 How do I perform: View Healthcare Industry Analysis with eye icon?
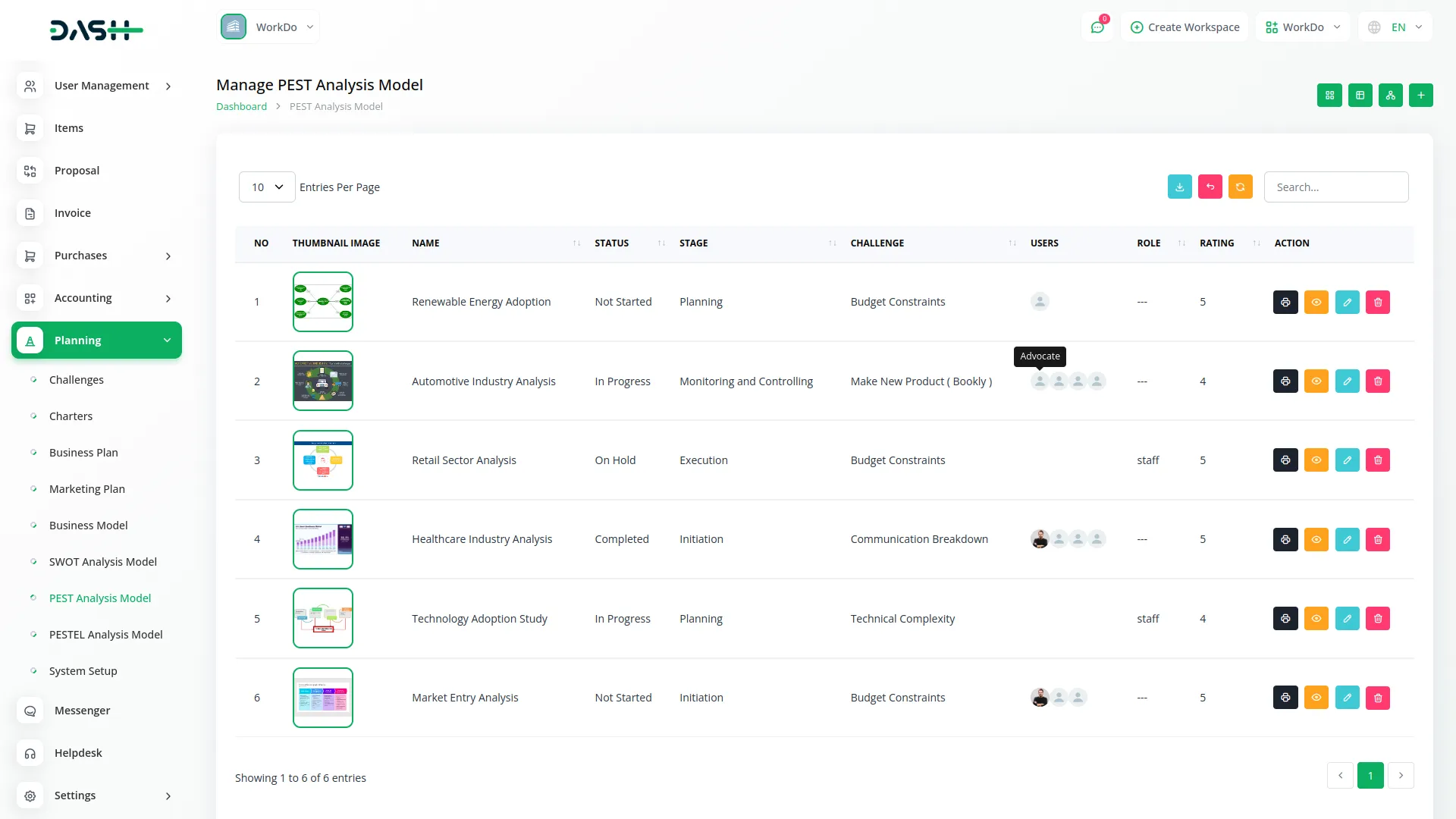click(x=1316, y=540)
